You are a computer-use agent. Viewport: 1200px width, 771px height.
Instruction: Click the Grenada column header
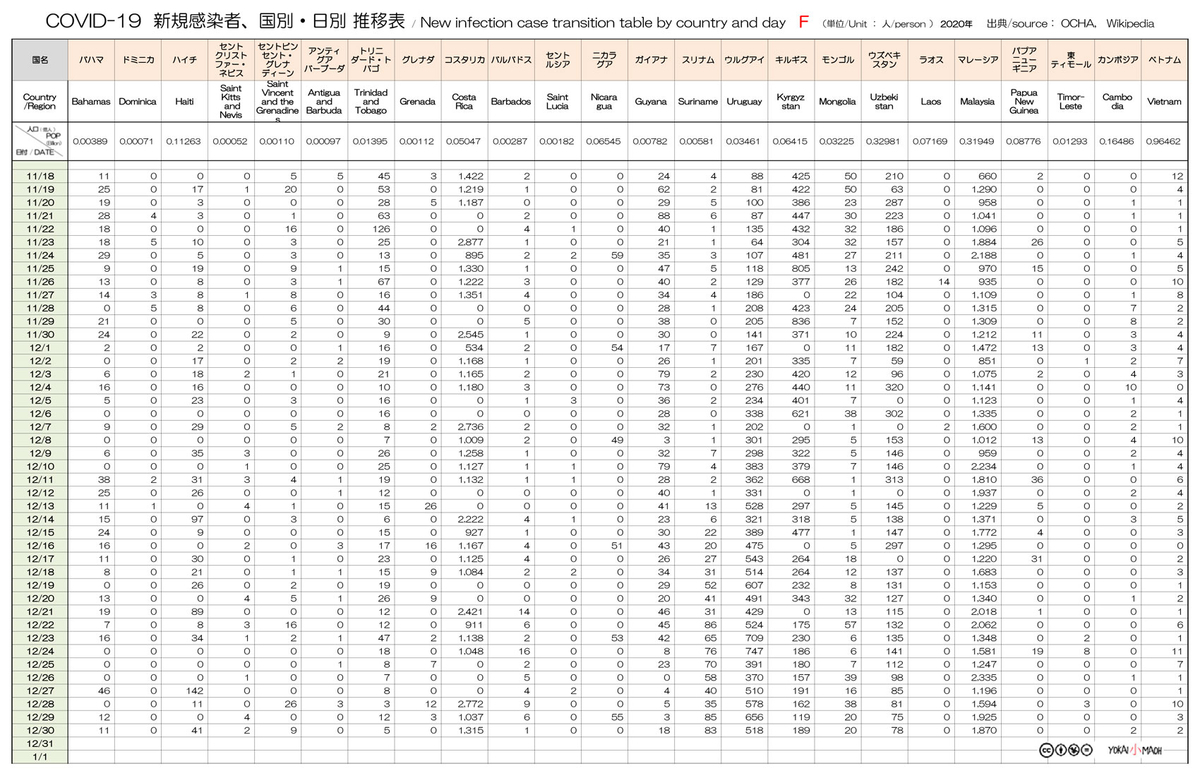(x=416, y=102)
